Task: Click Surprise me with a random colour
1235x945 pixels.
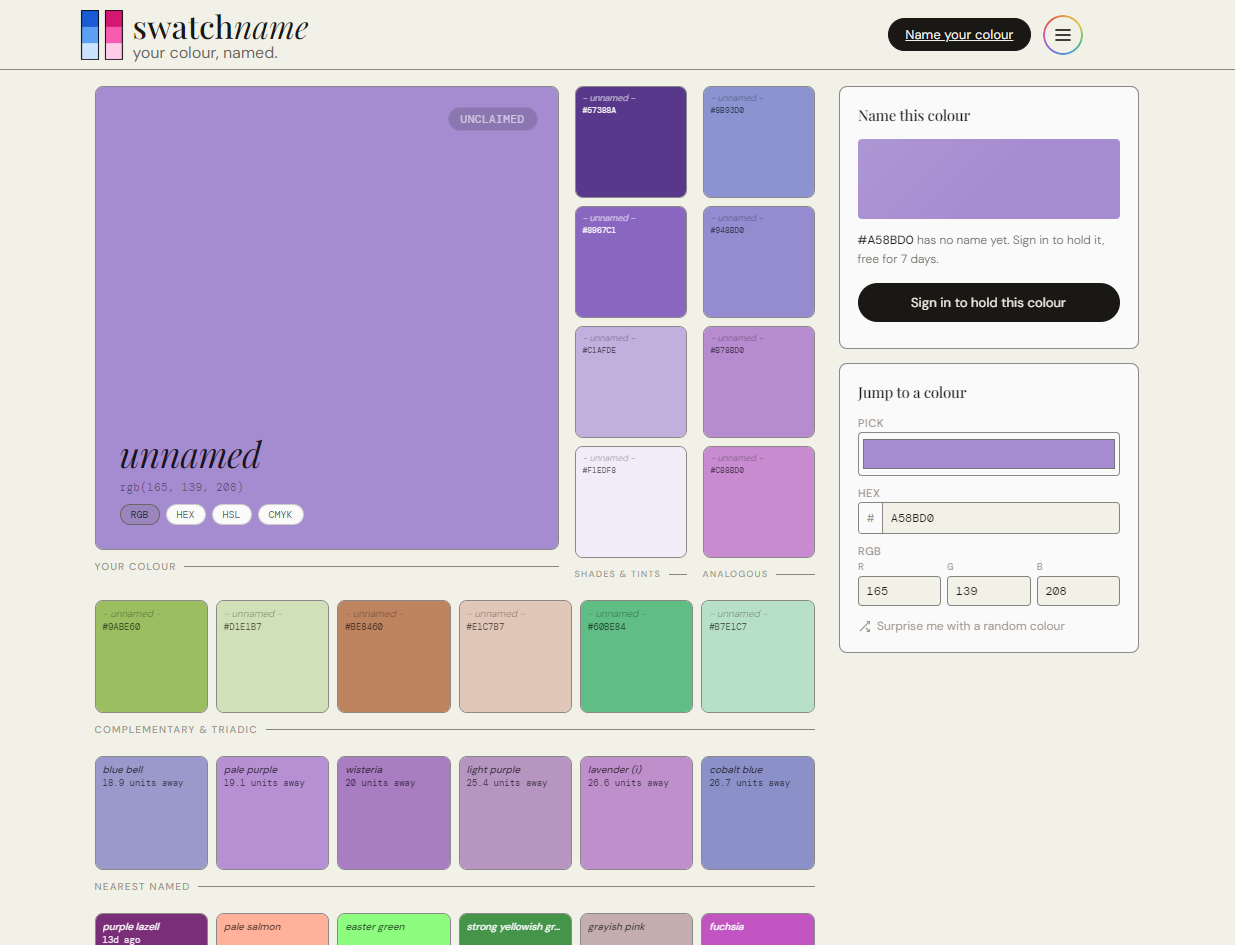Action: point(961,626)
